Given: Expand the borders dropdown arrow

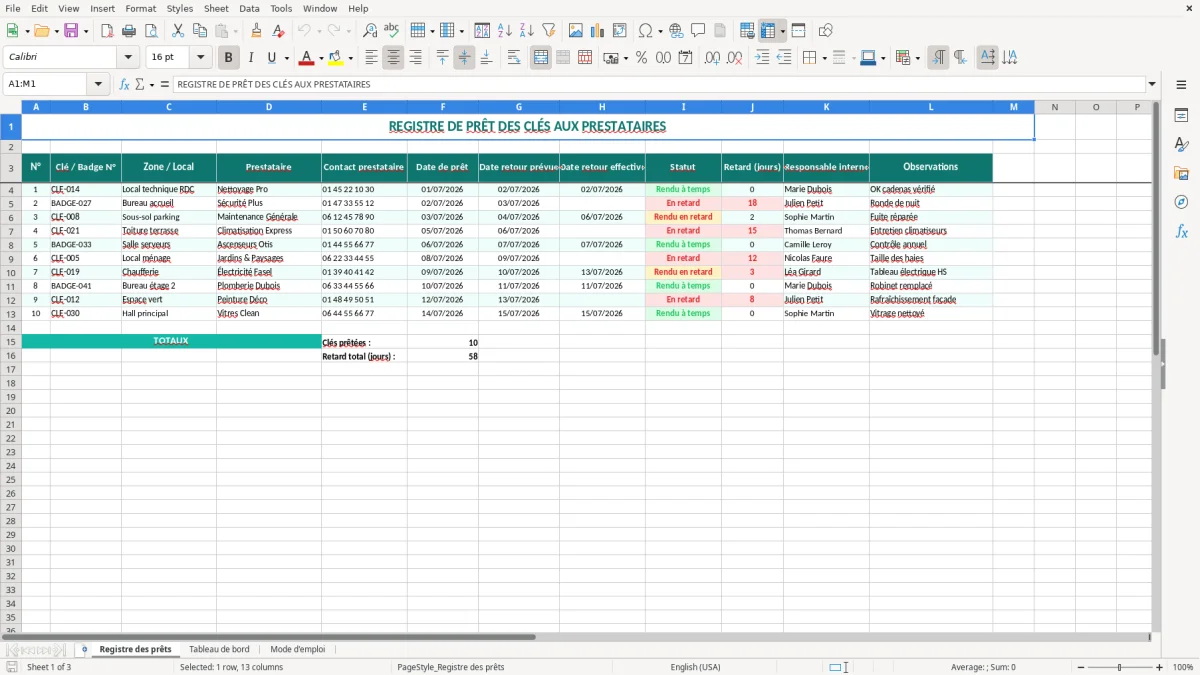Looking at the screenshot, I should point(824,58).
